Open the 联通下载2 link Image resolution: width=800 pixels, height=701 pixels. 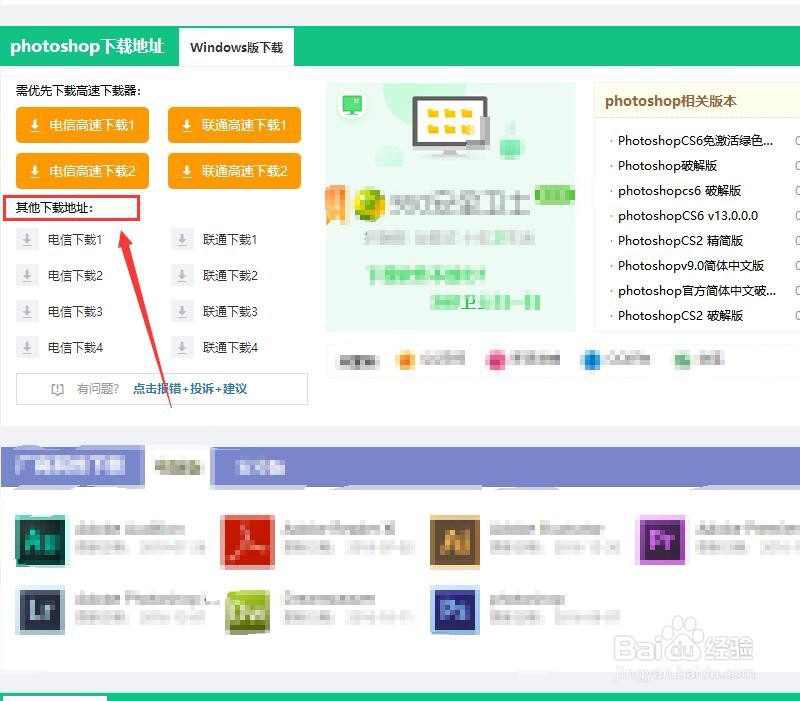[230, 276]
